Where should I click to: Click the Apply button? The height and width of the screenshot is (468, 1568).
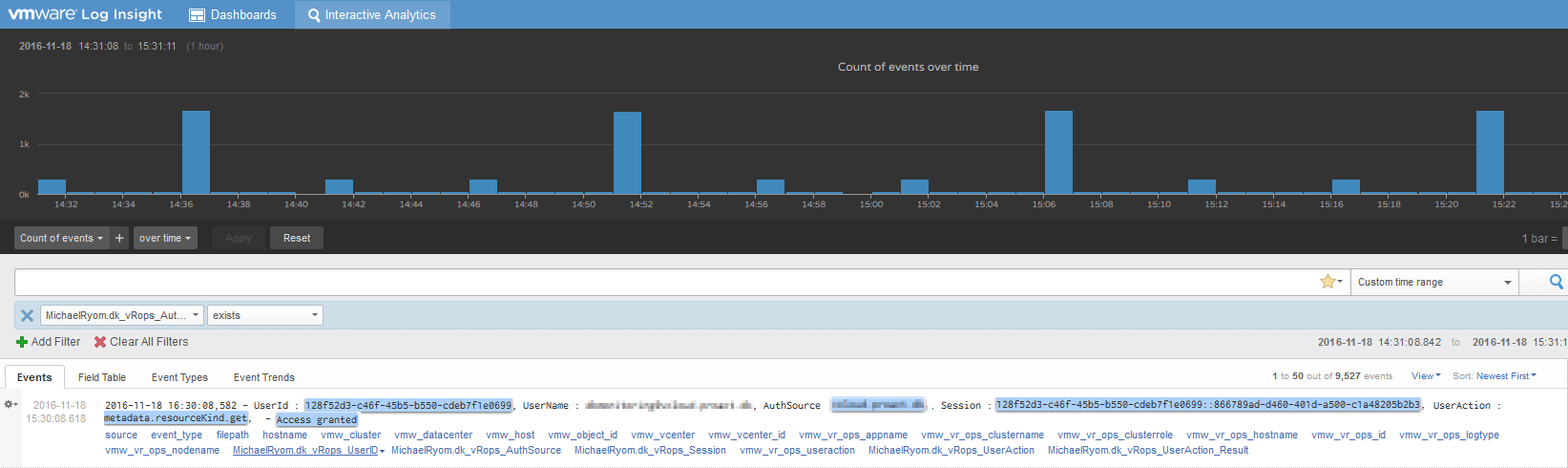pos(239,238)
